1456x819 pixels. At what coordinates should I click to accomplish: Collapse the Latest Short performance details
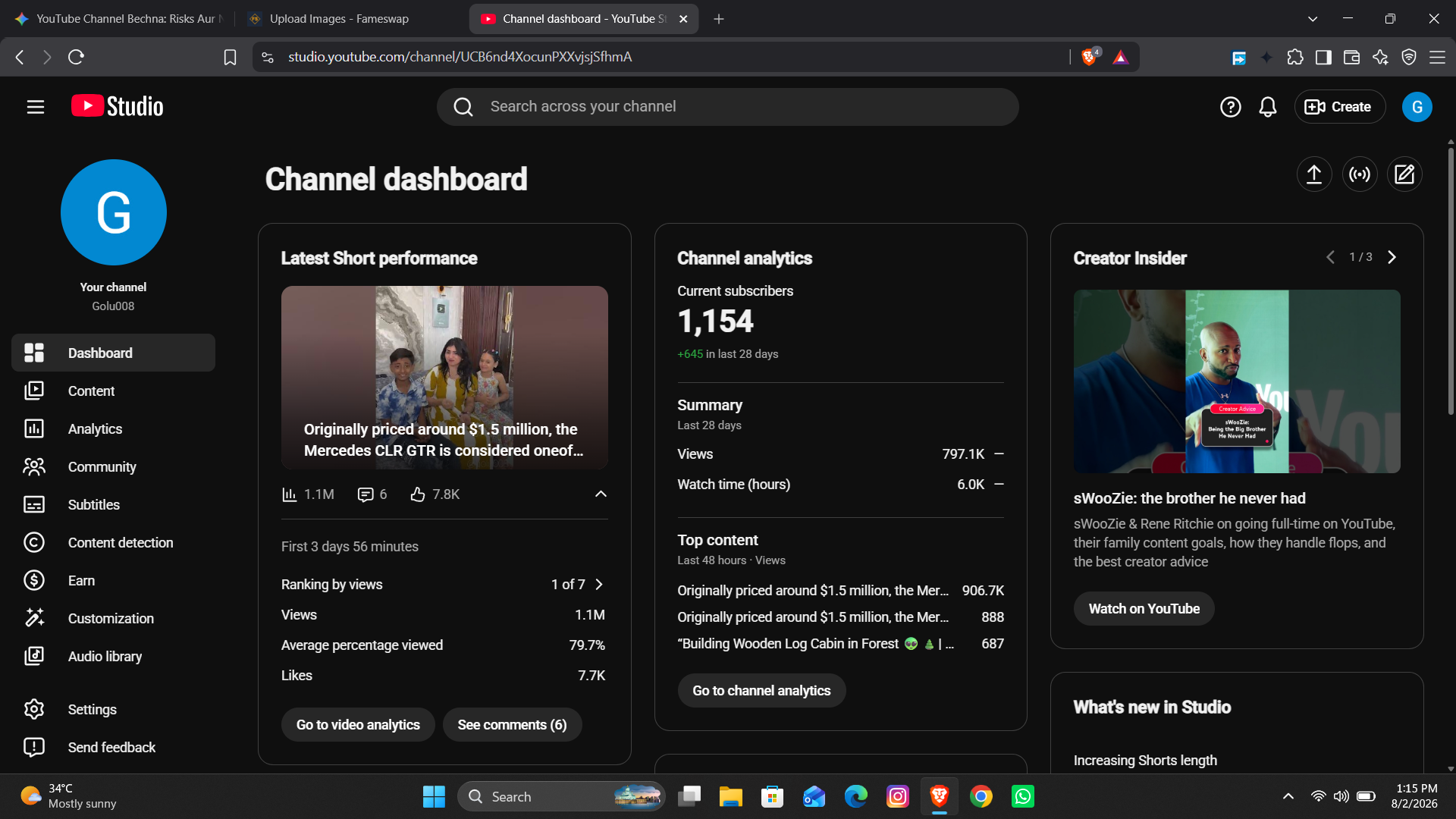[x=601, y=494]
